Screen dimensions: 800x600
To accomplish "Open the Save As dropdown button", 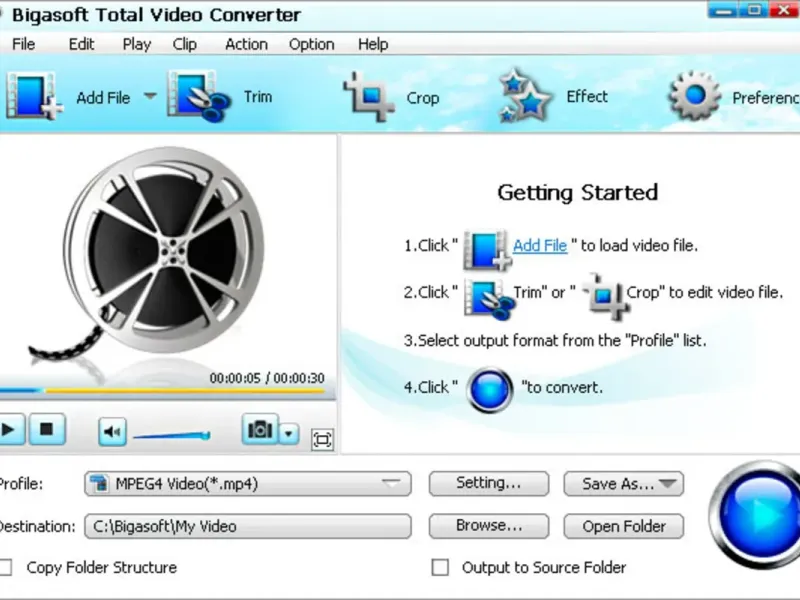I will [x=623, y=484].
